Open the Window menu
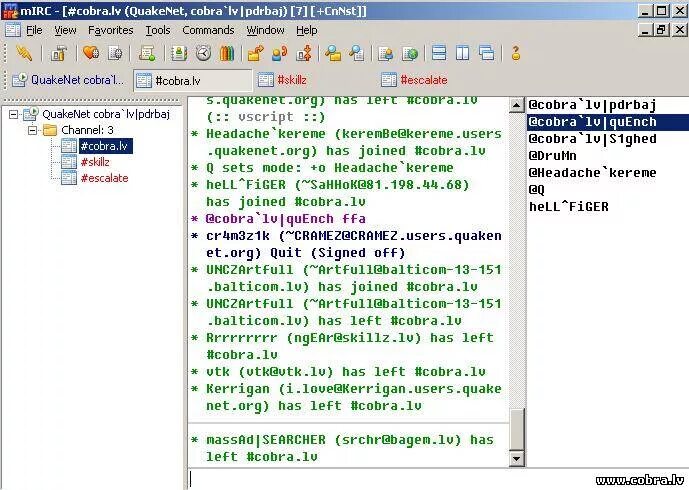 [x=265, y=30]
